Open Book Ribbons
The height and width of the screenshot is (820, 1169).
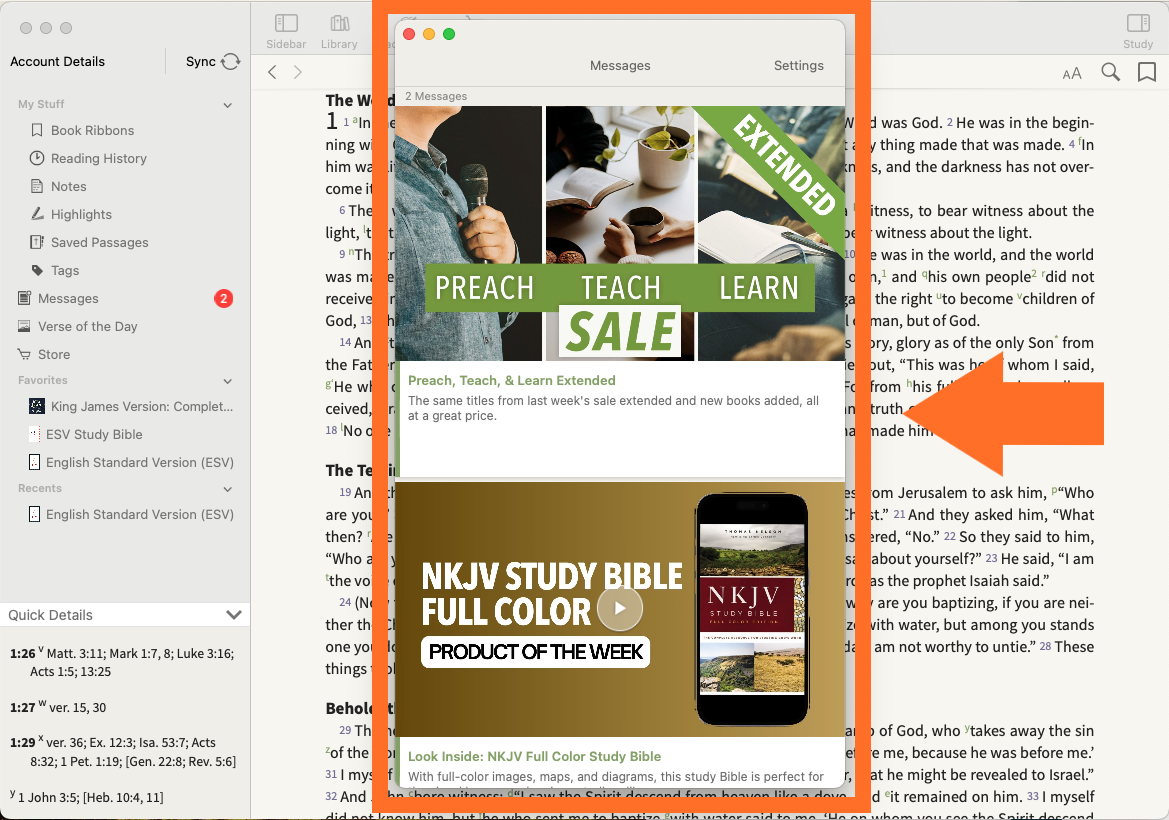[92, 130]
